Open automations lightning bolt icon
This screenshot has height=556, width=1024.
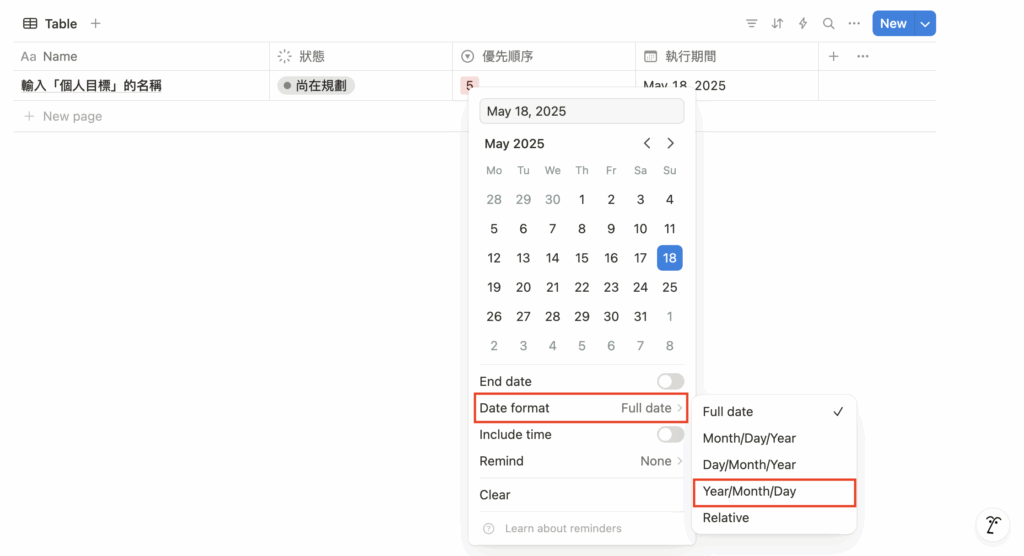[x=803, y=24]
